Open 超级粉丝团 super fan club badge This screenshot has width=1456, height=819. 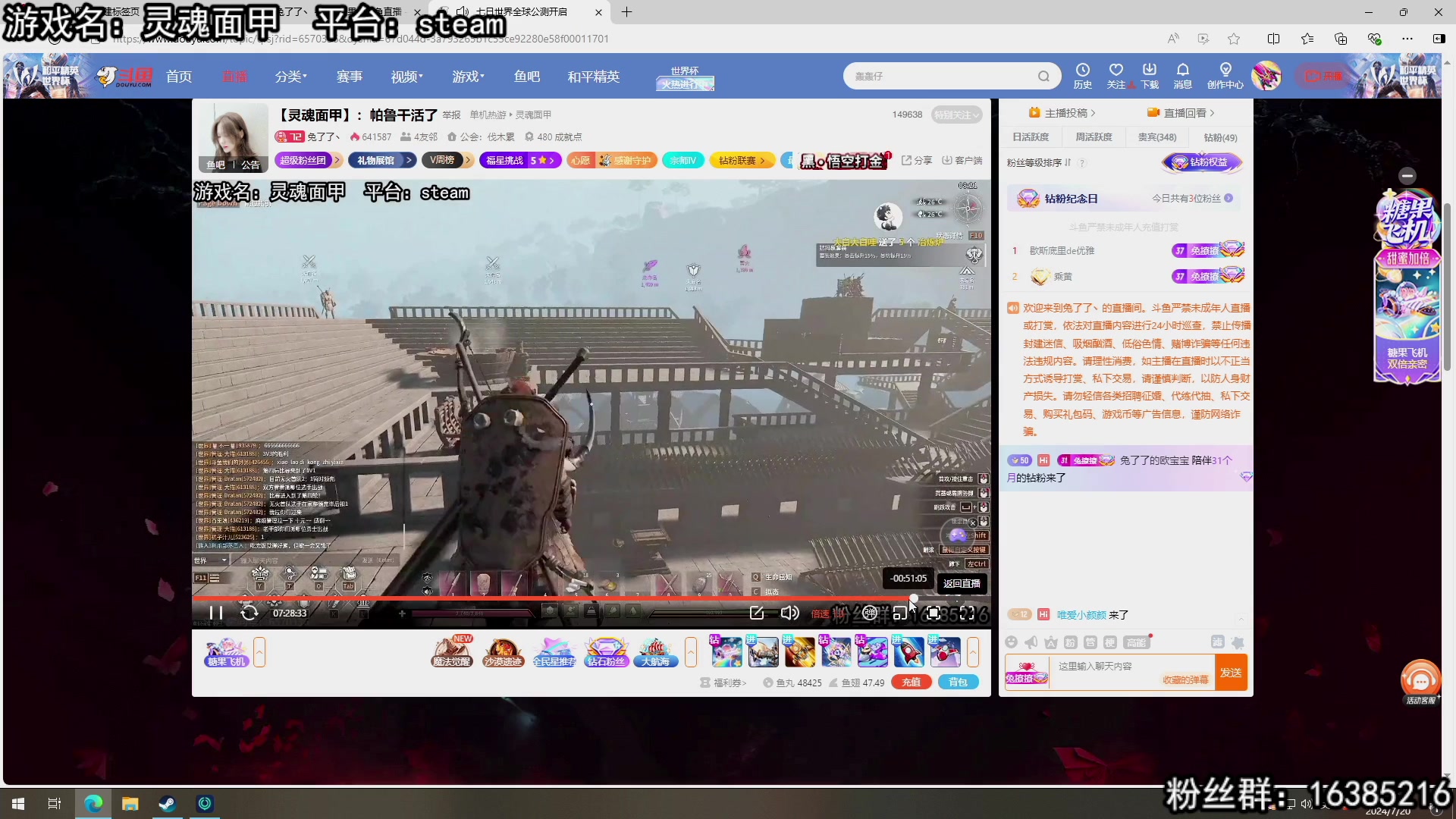click(308, 160)
